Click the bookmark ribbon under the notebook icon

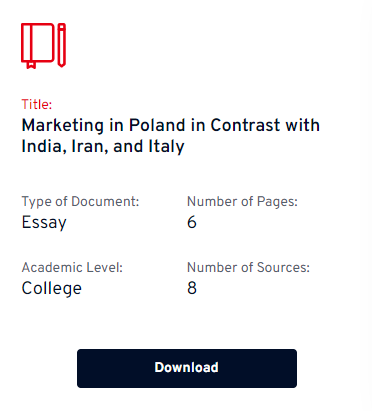click(31, 65)
